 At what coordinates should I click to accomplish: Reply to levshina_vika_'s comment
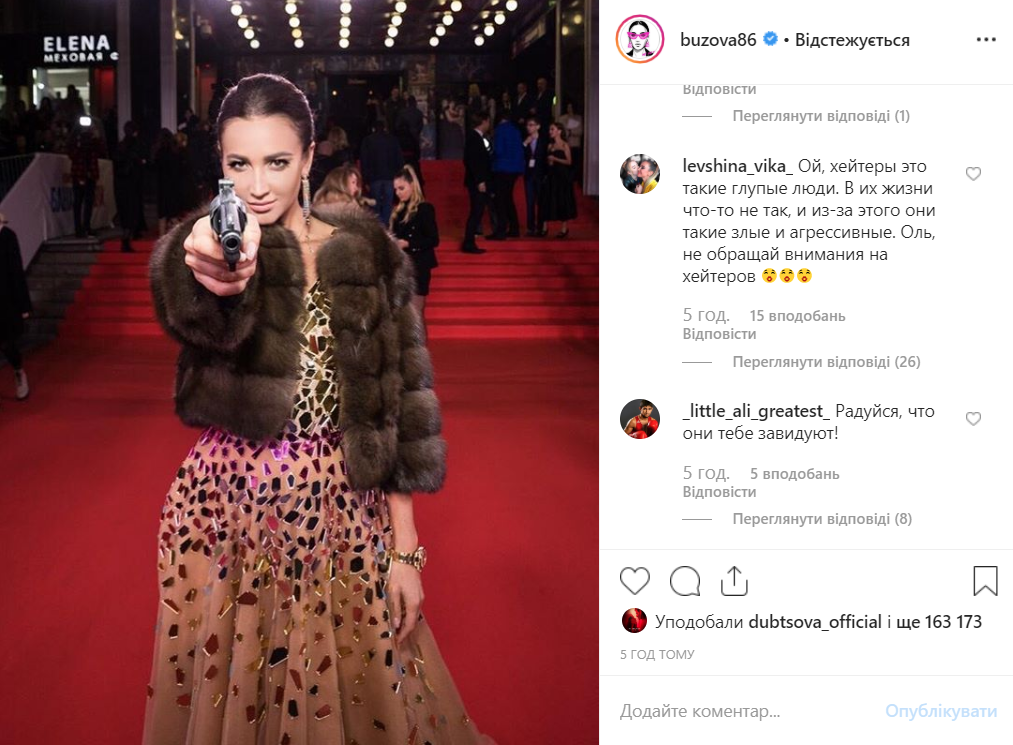click(719, 334)
